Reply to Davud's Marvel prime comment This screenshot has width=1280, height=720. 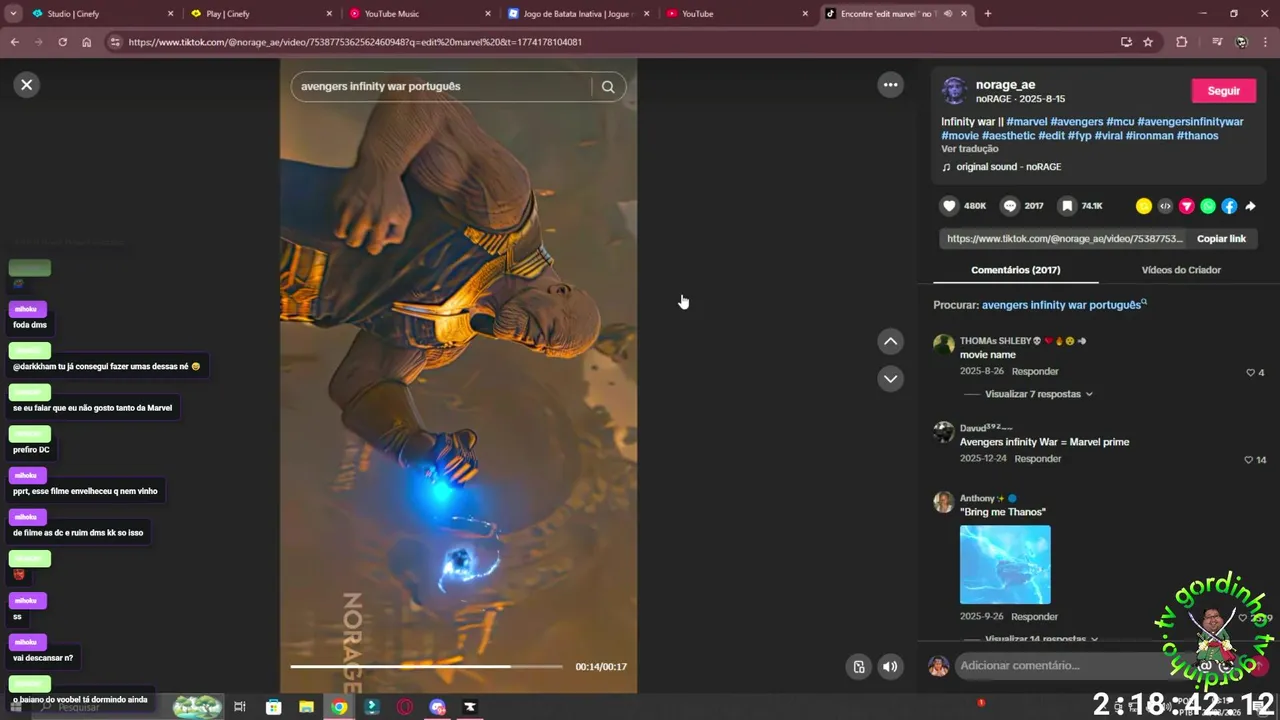pyautogui.click(x=1038, y=459)
